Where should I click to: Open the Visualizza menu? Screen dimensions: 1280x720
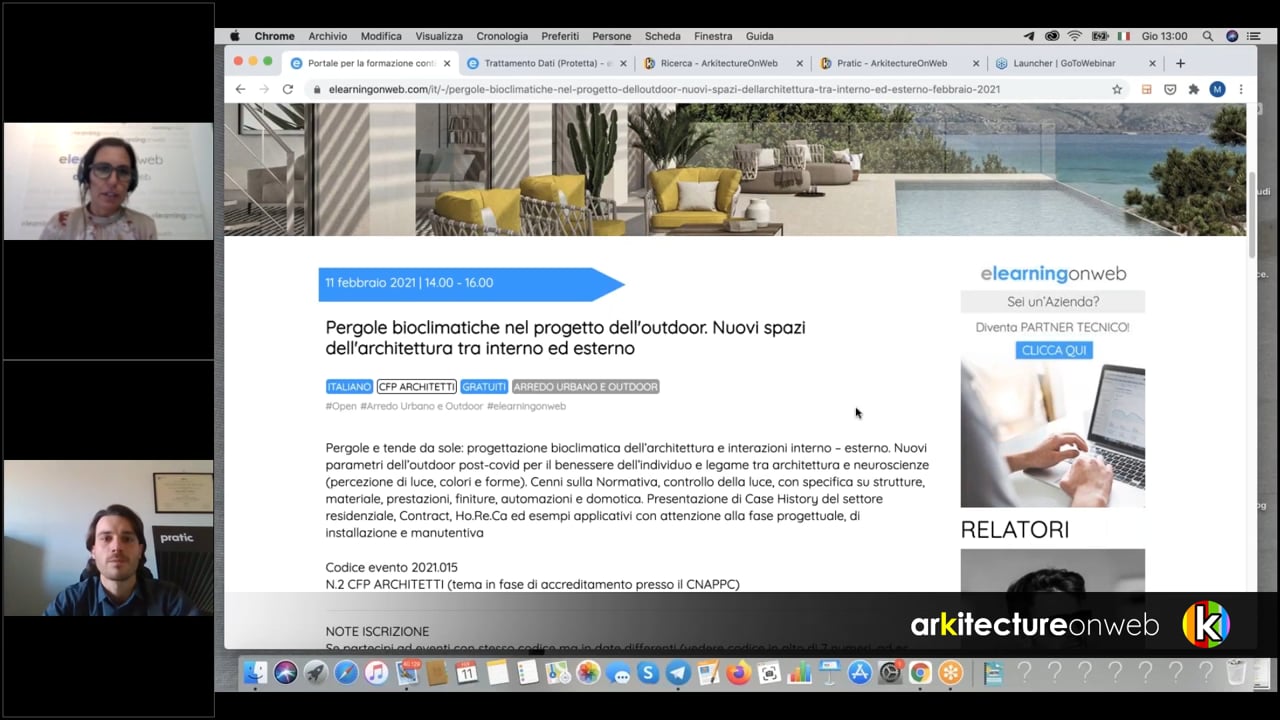[439, 36]
